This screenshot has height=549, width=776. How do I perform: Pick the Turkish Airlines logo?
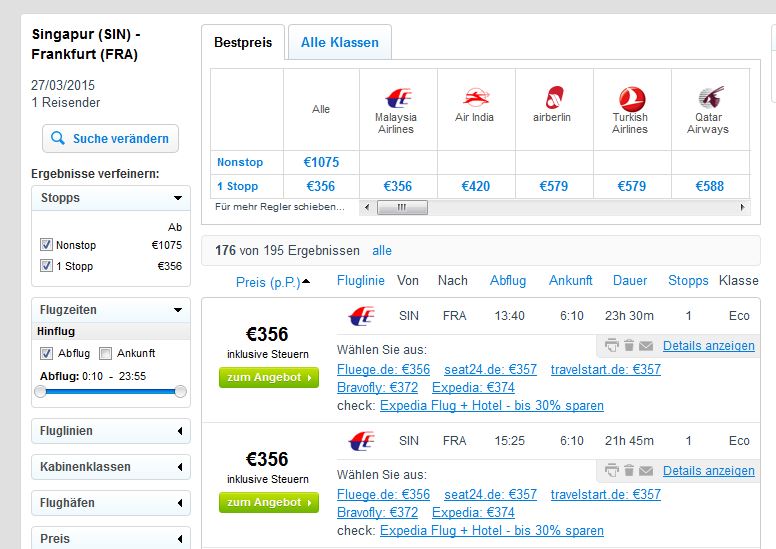tap(632, 99)
